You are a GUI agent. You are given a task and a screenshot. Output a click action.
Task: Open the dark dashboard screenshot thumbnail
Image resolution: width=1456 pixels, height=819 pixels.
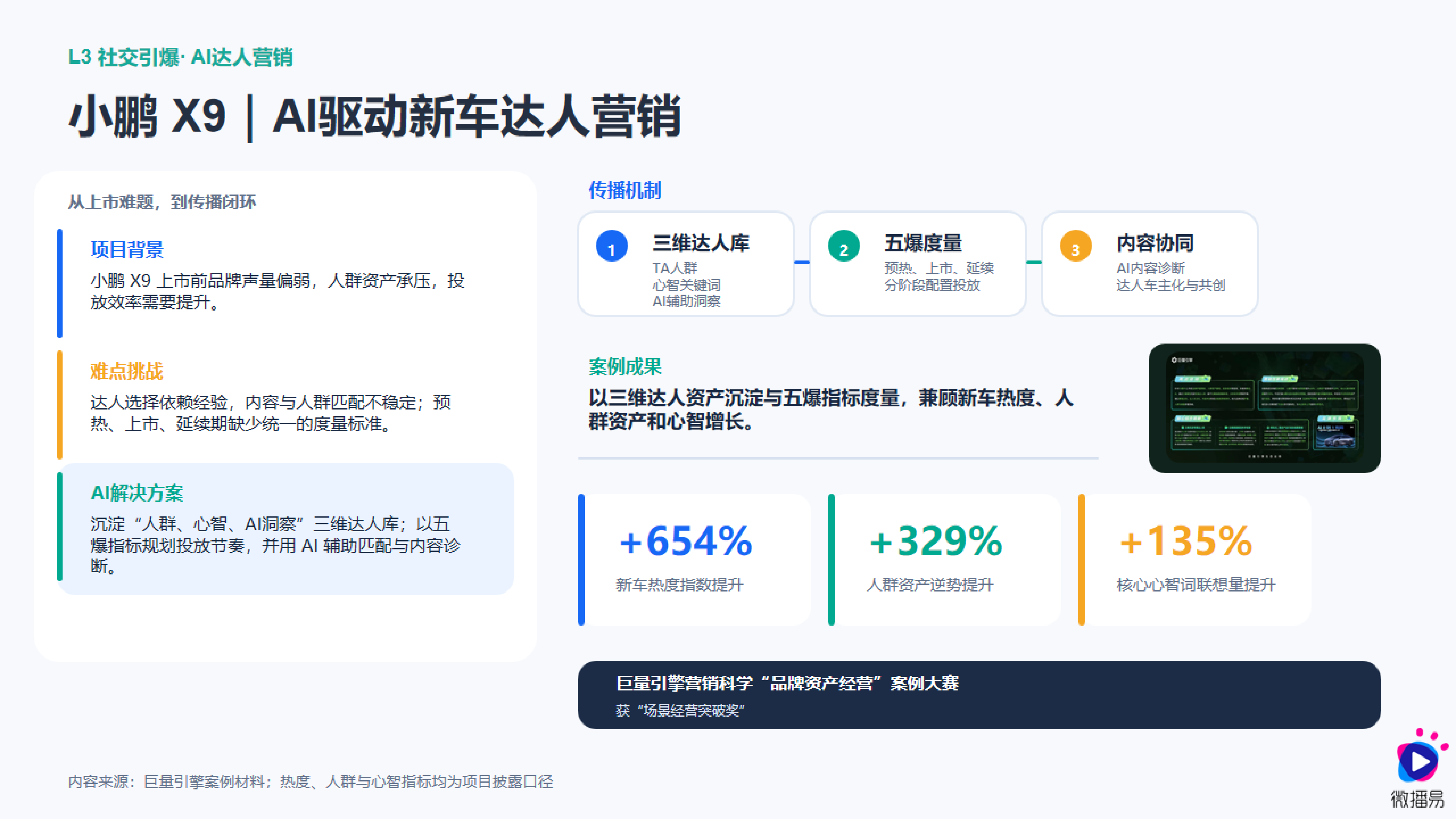pos(1264,408)
